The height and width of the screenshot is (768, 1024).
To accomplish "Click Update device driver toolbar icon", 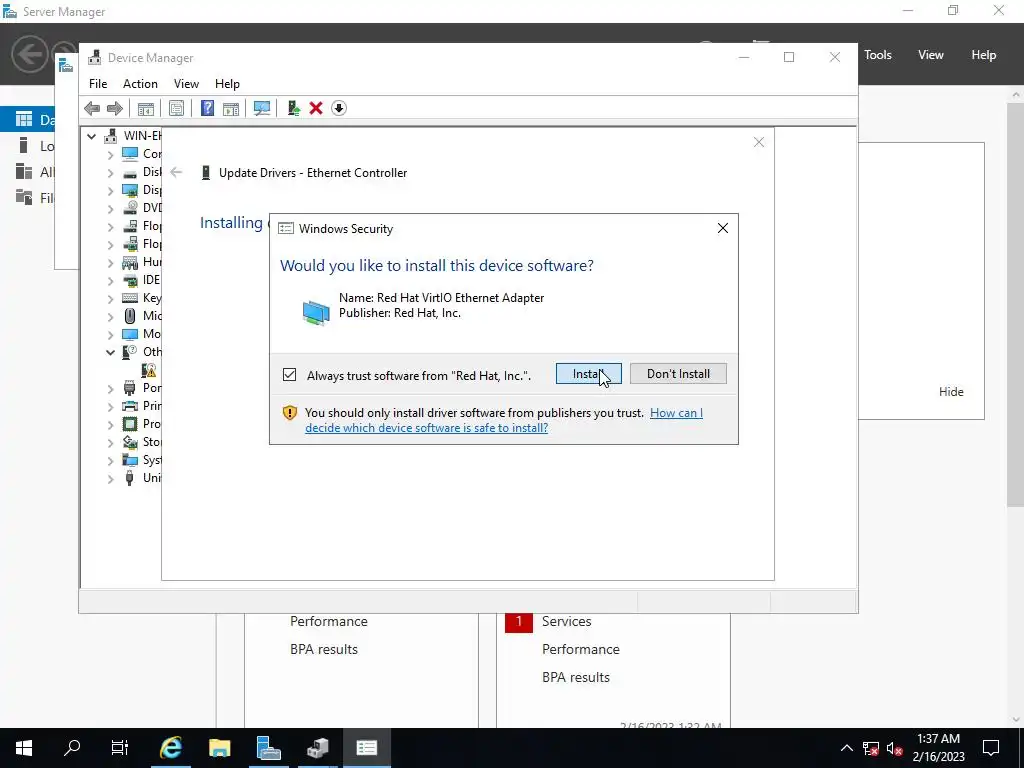I will [293, 108].
